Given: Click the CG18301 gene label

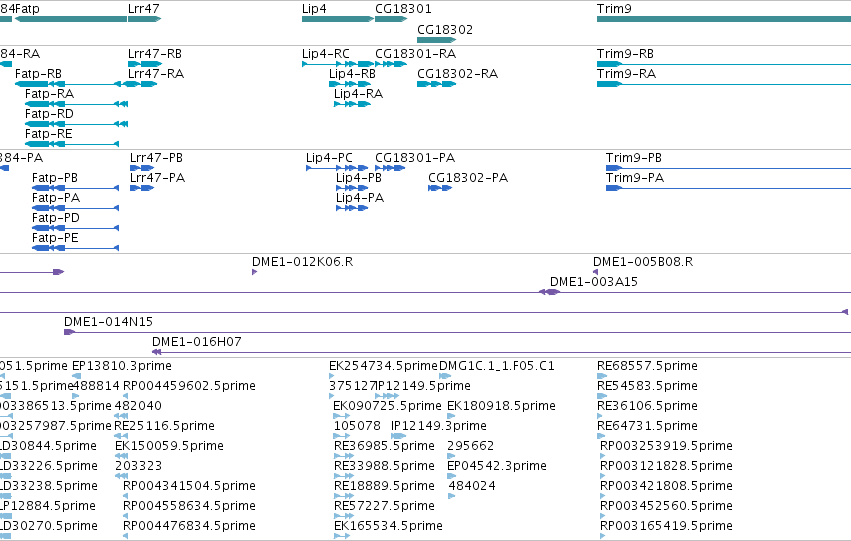Looking at the screenshot, I should (403, 9).
